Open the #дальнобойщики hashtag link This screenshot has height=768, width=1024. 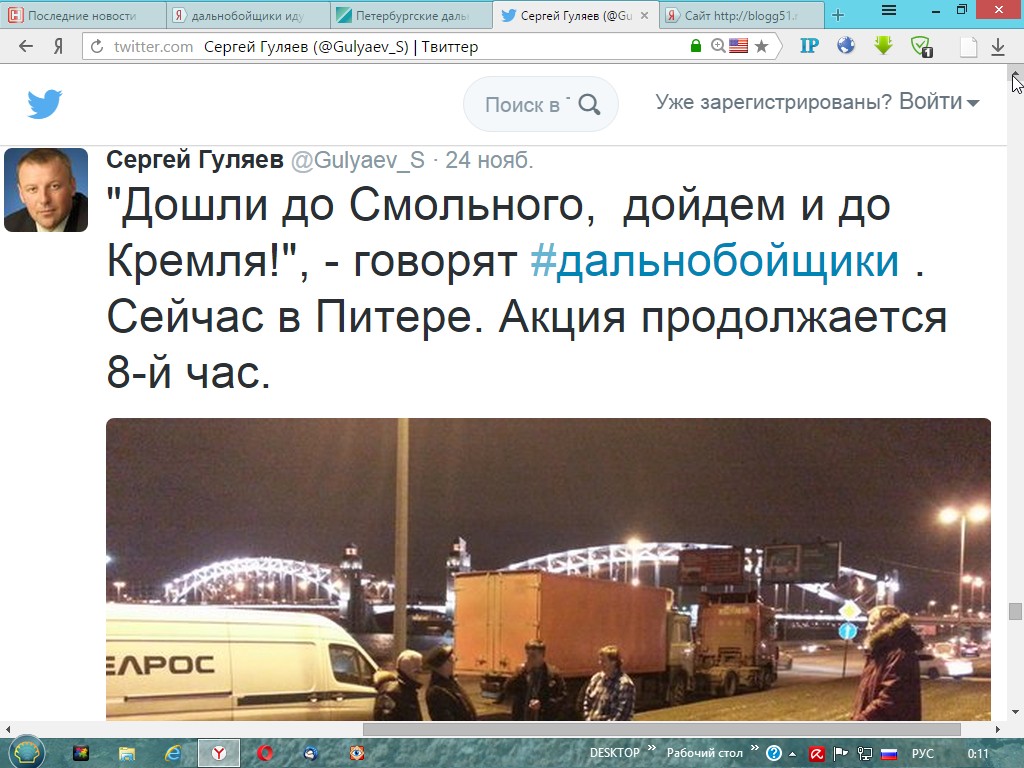tap(714, 261)
